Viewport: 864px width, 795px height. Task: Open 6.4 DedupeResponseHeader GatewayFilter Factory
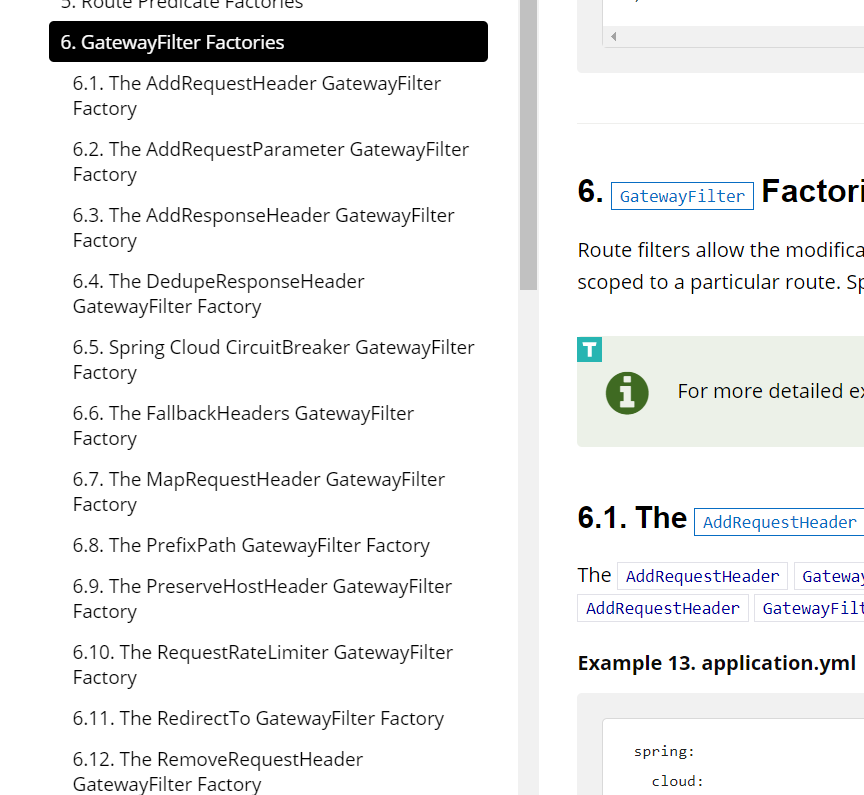click(218, 294)
